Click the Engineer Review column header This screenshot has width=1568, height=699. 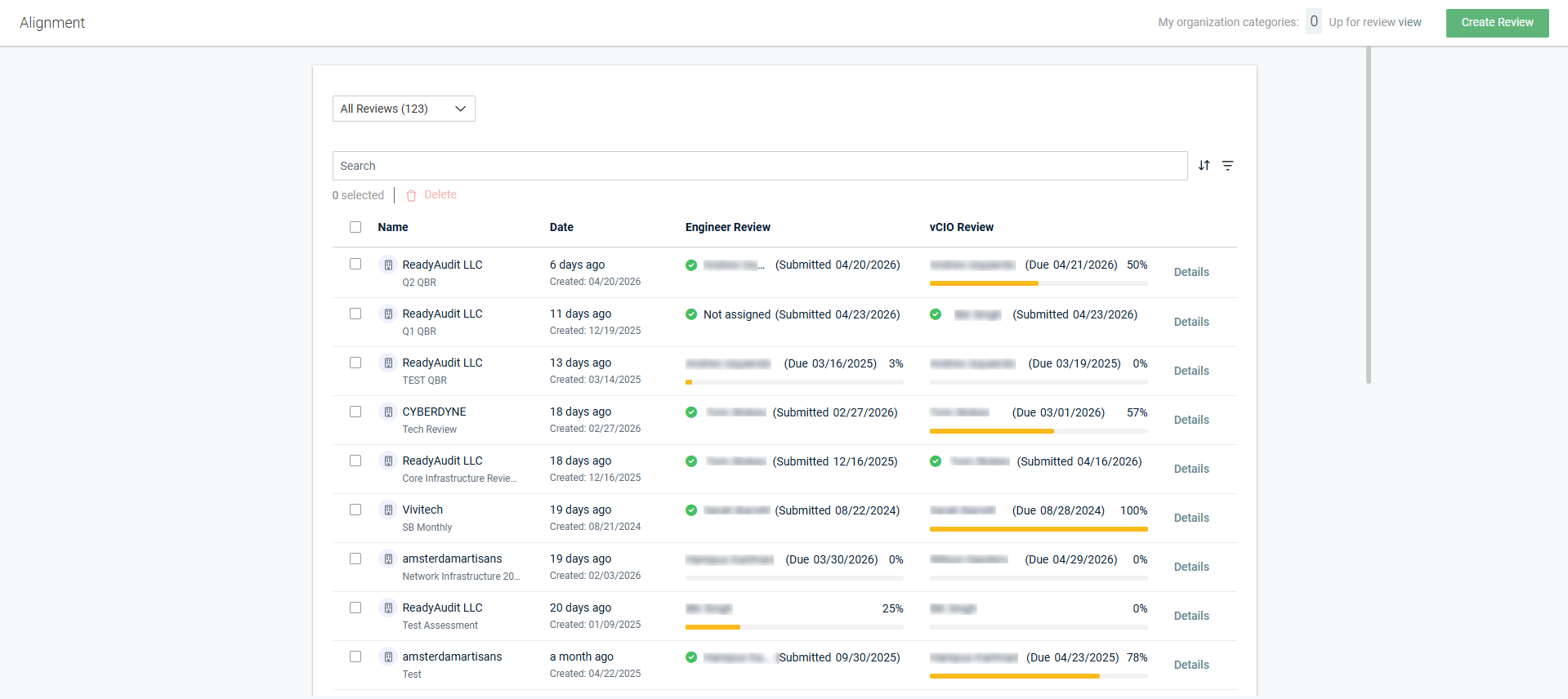[x=728, y=227]
